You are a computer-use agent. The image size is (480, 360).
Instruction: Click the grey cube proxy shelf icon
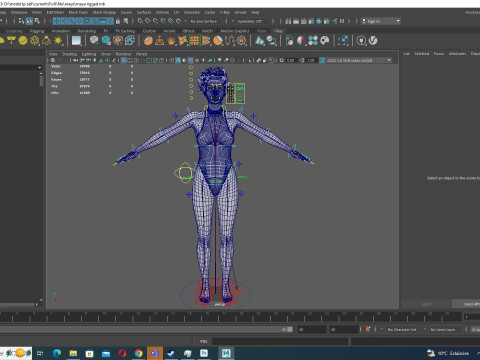(x=94, y=41)
